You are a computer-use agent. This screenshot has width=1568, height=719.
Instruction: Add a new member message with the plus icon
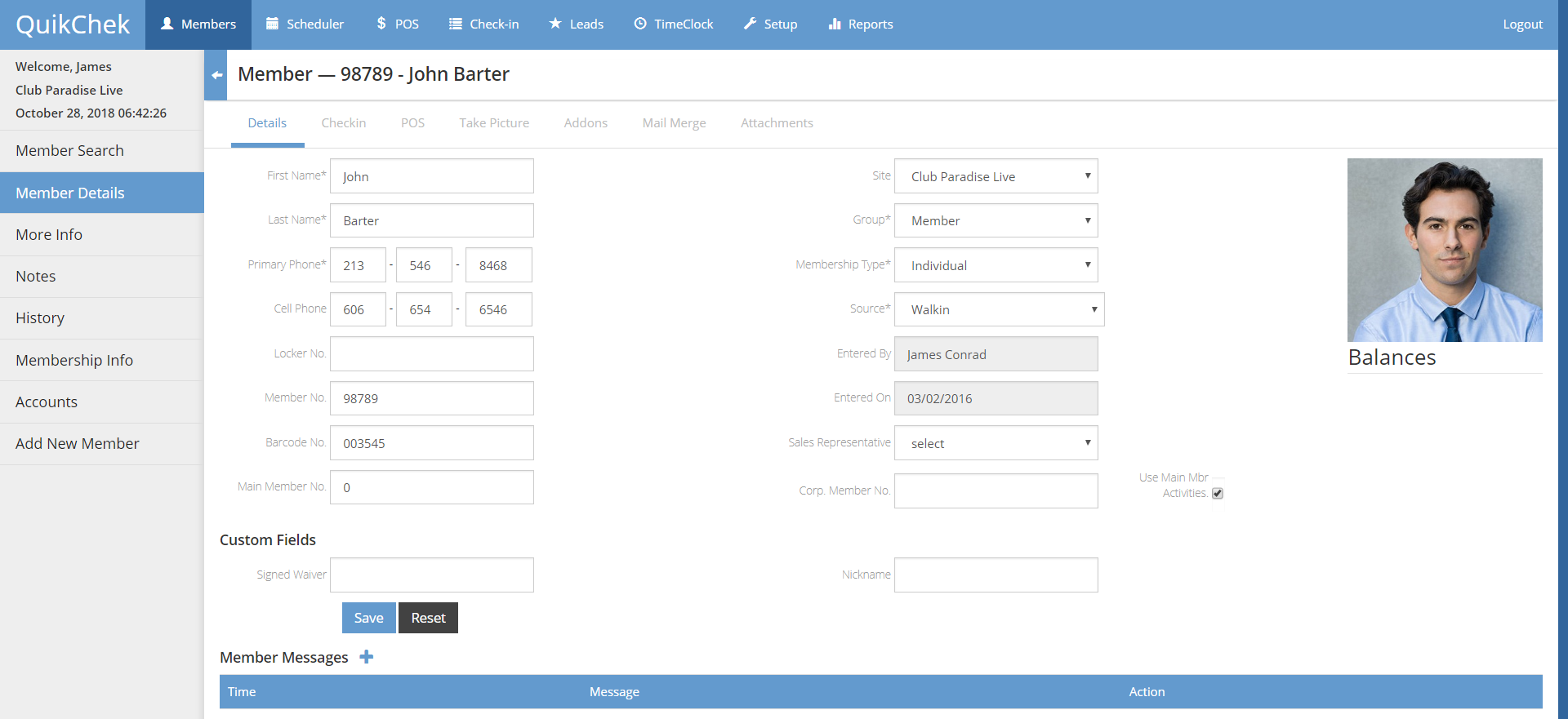[x=367, y=657]
